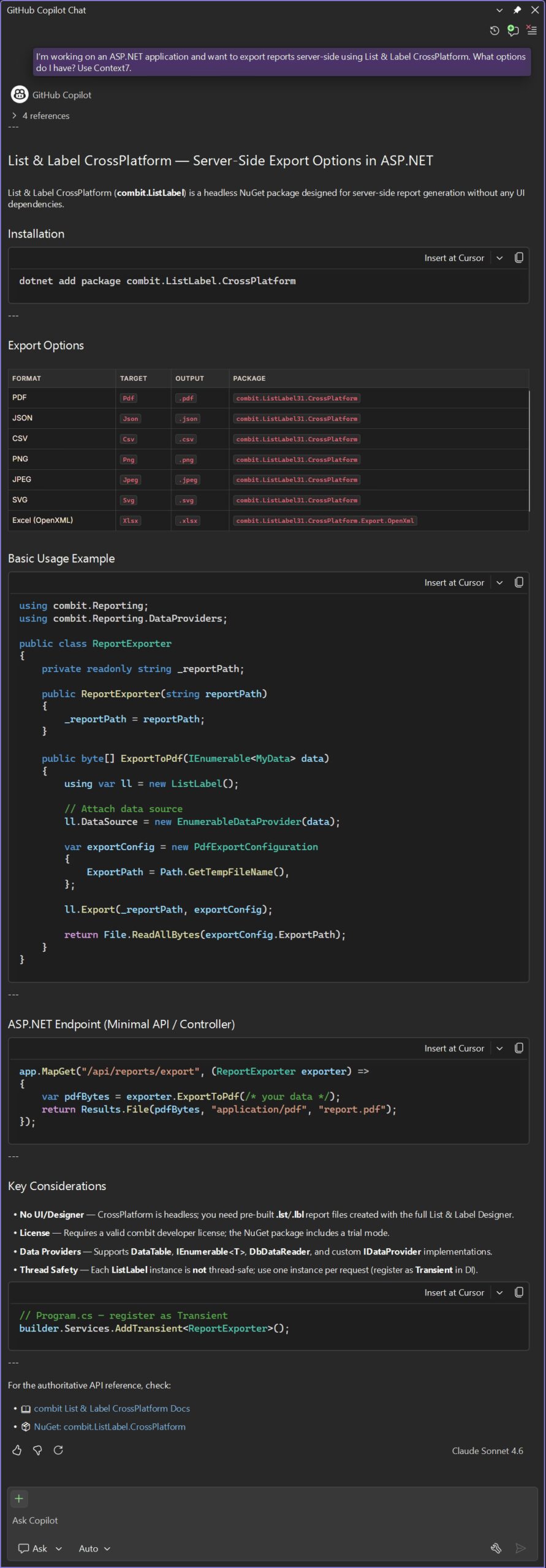
Task: Click the Export.OpenXml package name cell
Action: [325, 521]
